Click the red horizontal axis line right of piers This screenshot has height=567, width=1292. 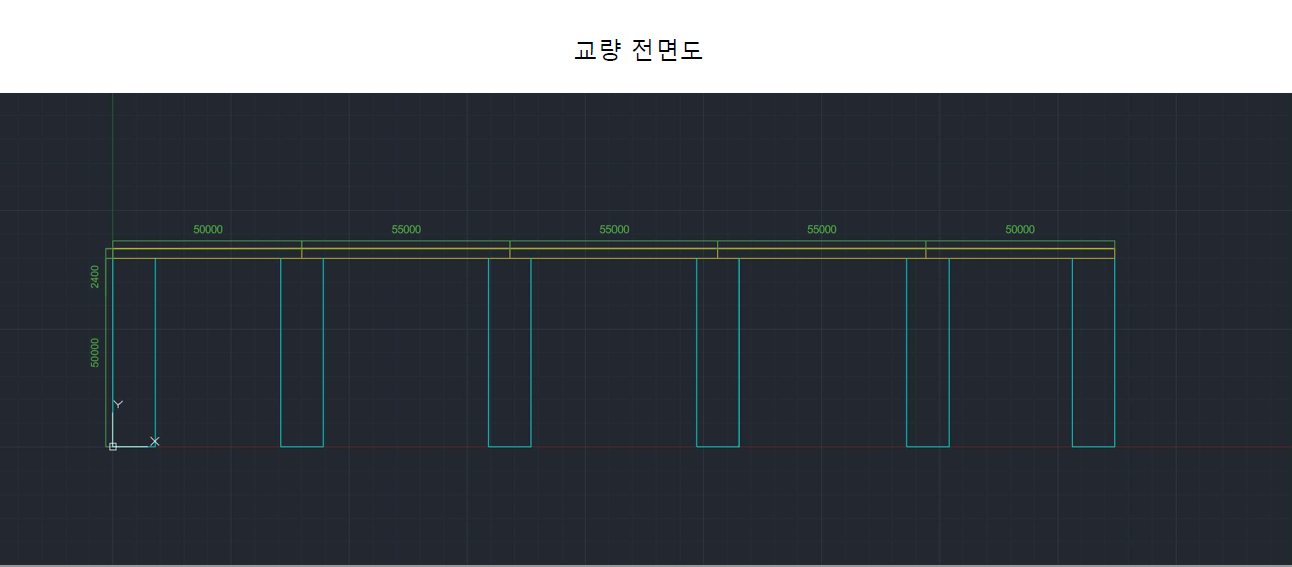click(1200, 446)
